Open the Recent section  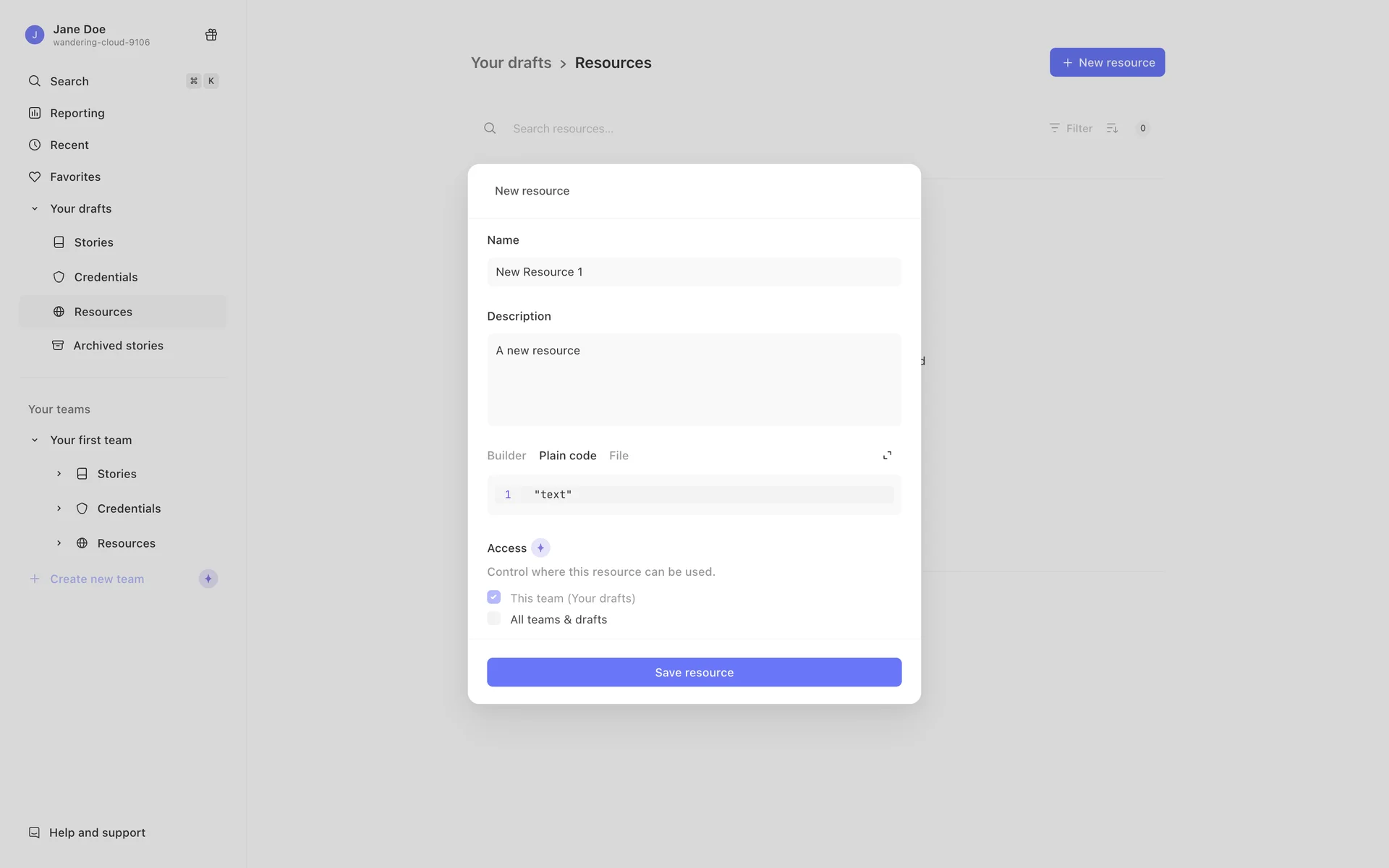tap(69, 145)
